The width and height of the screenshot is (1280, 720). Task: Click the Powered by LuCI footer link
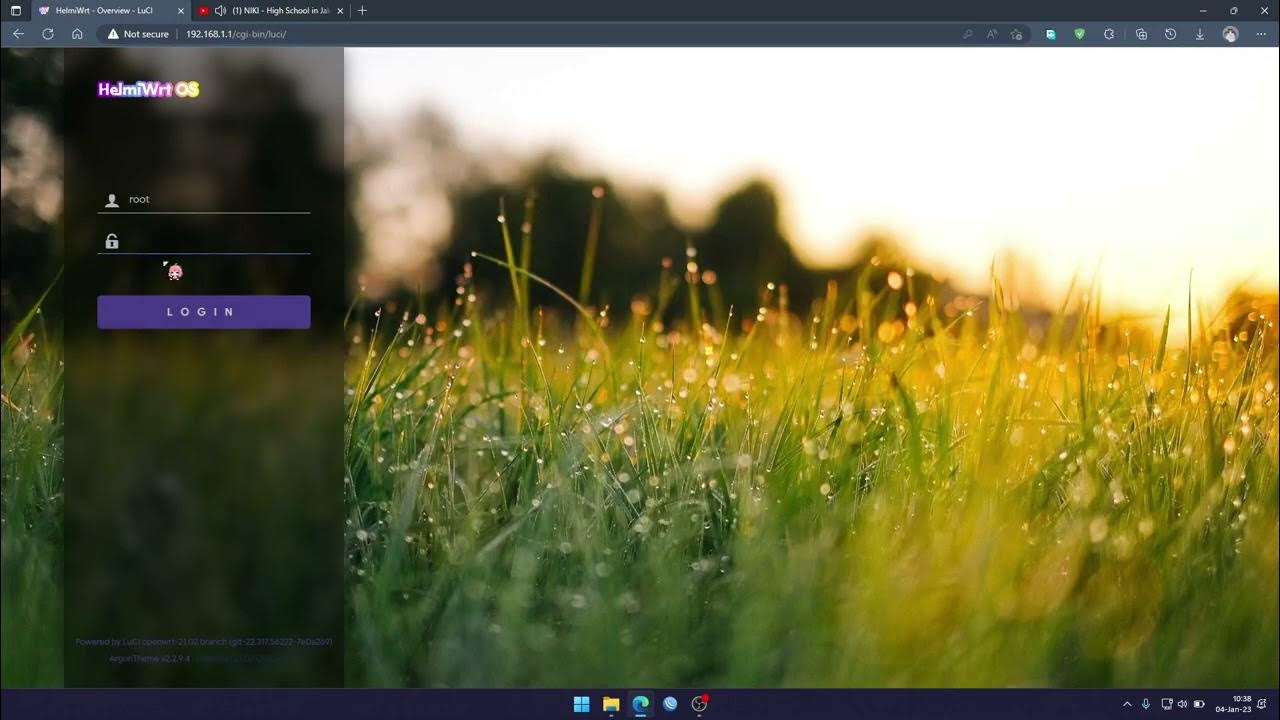pos(204,642)
